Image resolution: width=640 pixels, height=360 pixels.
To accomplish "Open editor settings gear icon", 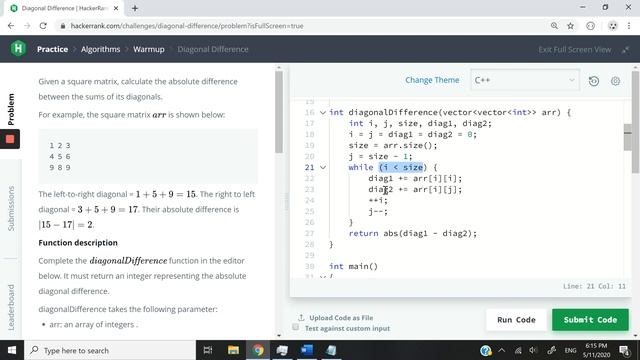I will (x=615, y=81).
